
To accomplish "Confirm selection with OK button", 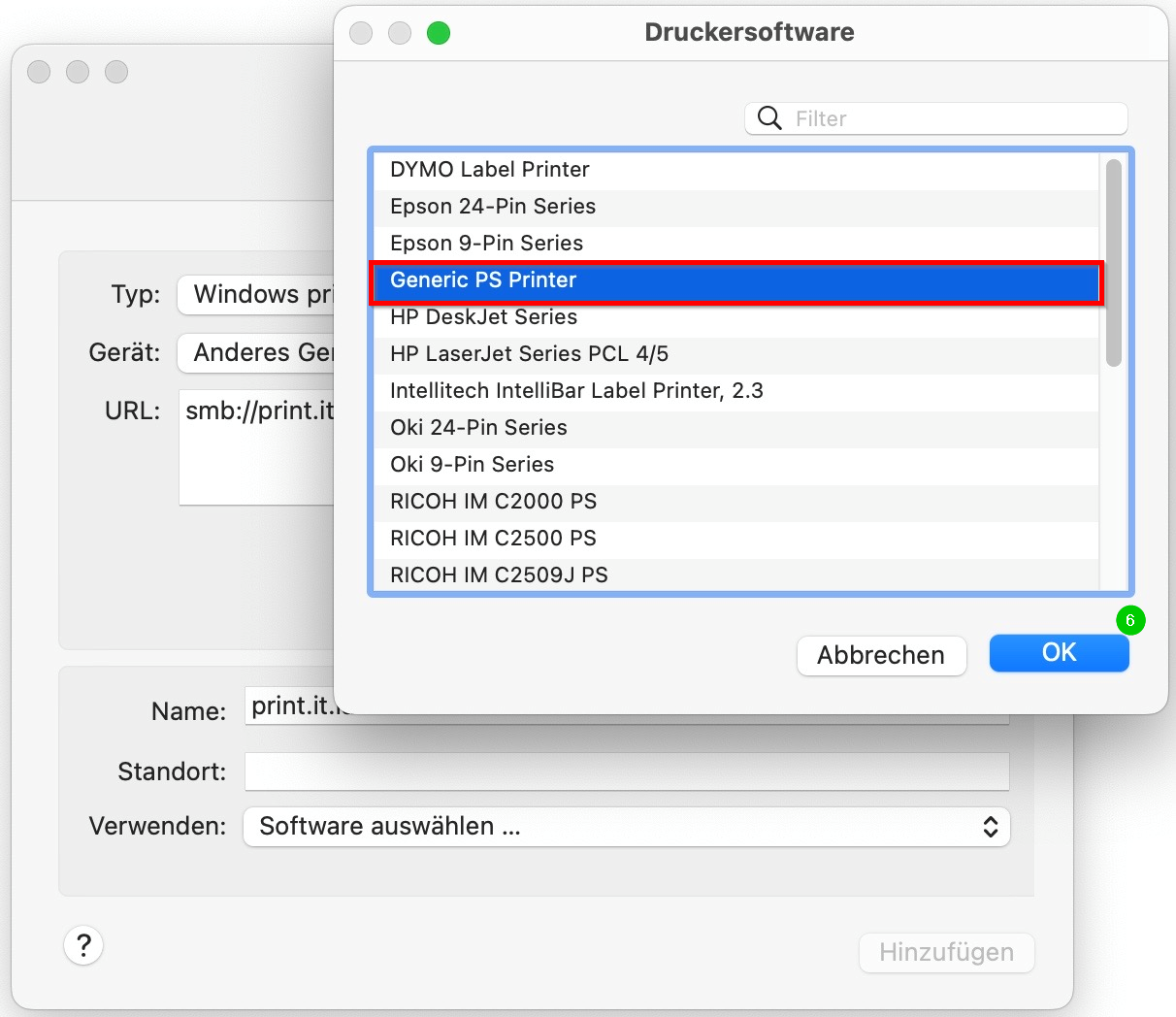I will pos(1059,653).
